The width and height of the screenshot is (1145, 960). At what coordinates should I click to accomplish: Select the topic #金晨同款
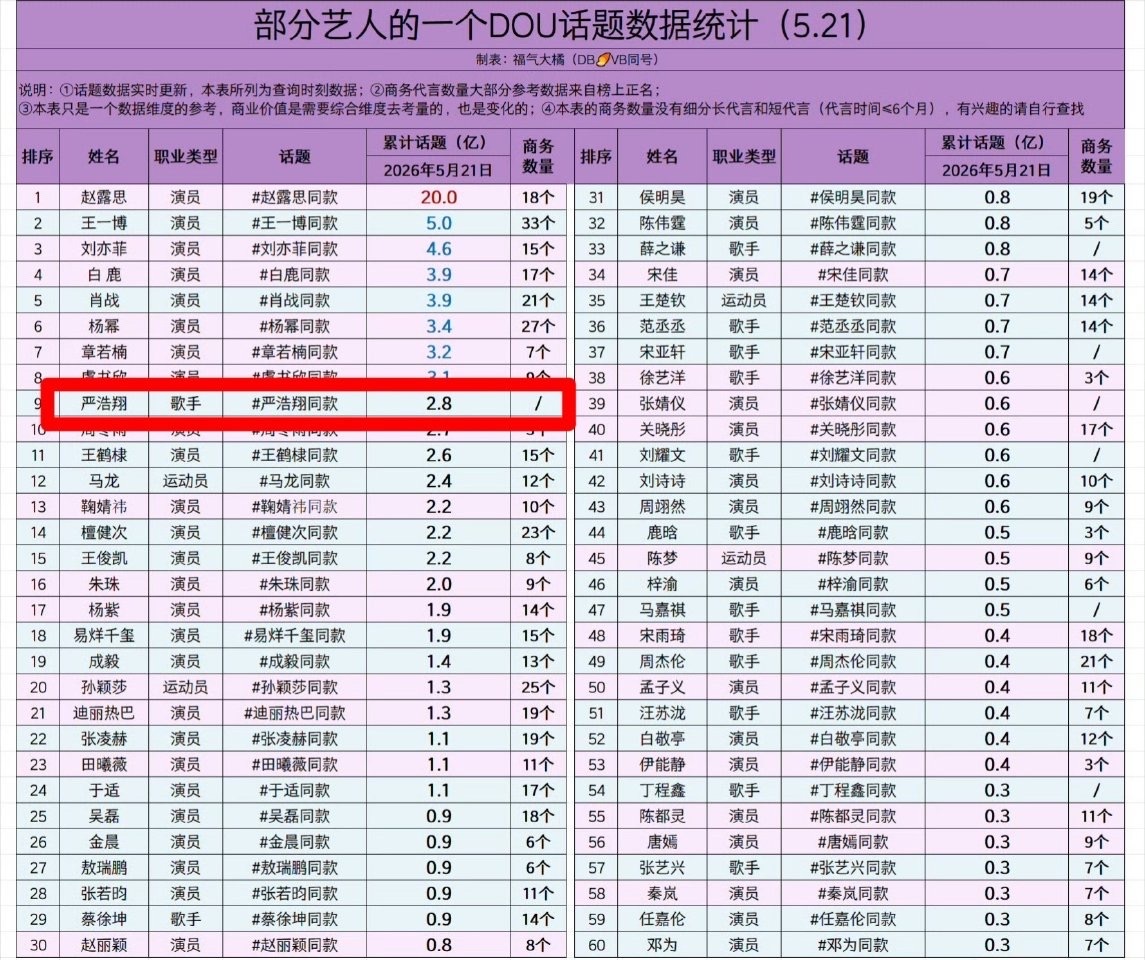coord(294,842)
